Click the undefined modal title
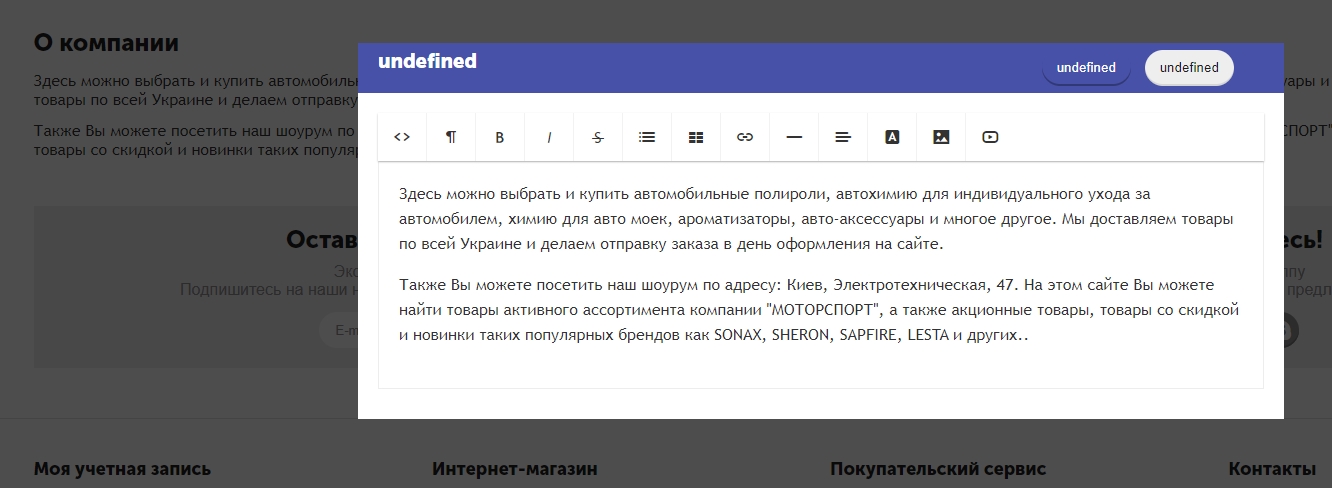1332x488 pixels. coord(427,61)
